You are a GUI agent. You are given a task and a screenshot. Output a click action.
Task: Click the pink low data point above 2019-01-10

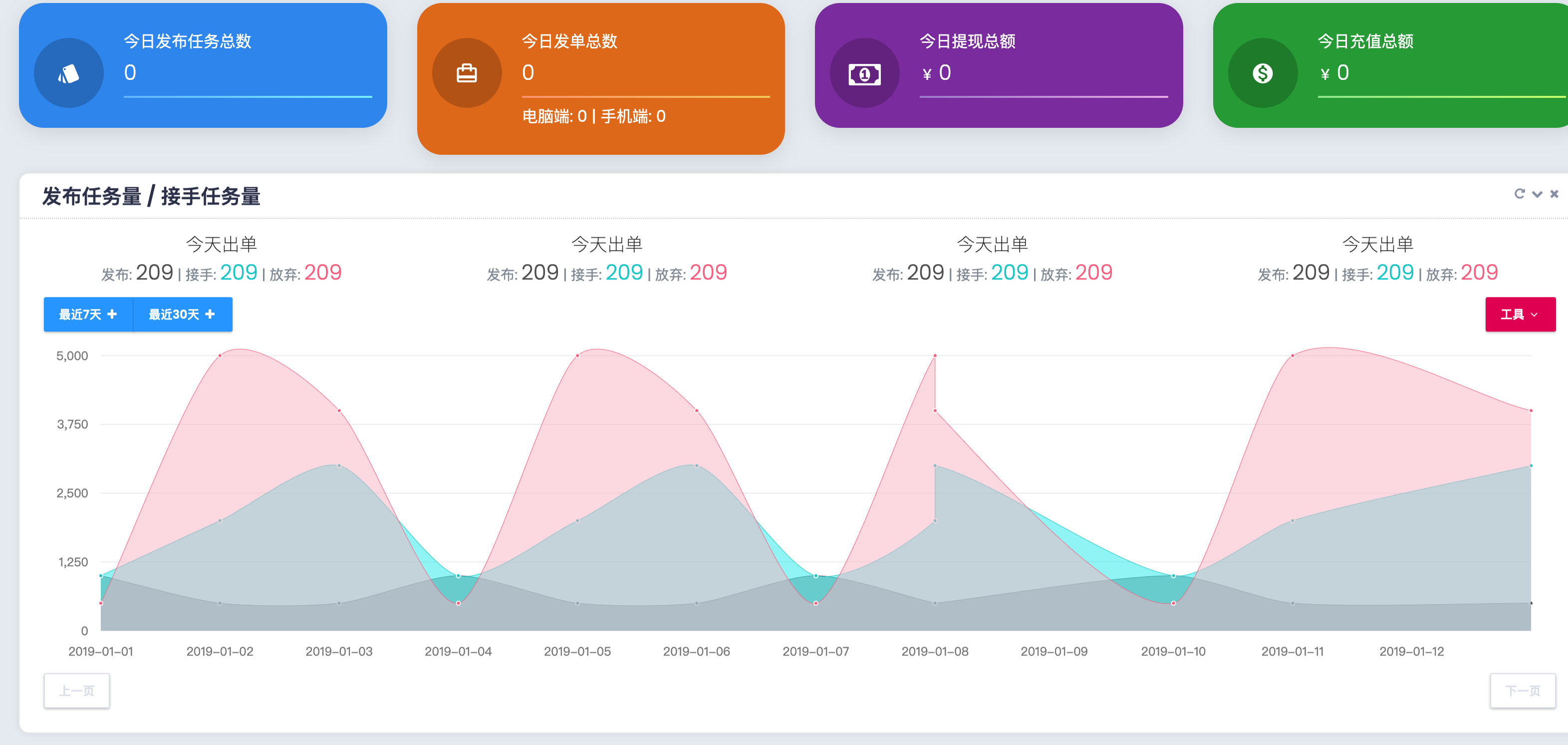1173,603
